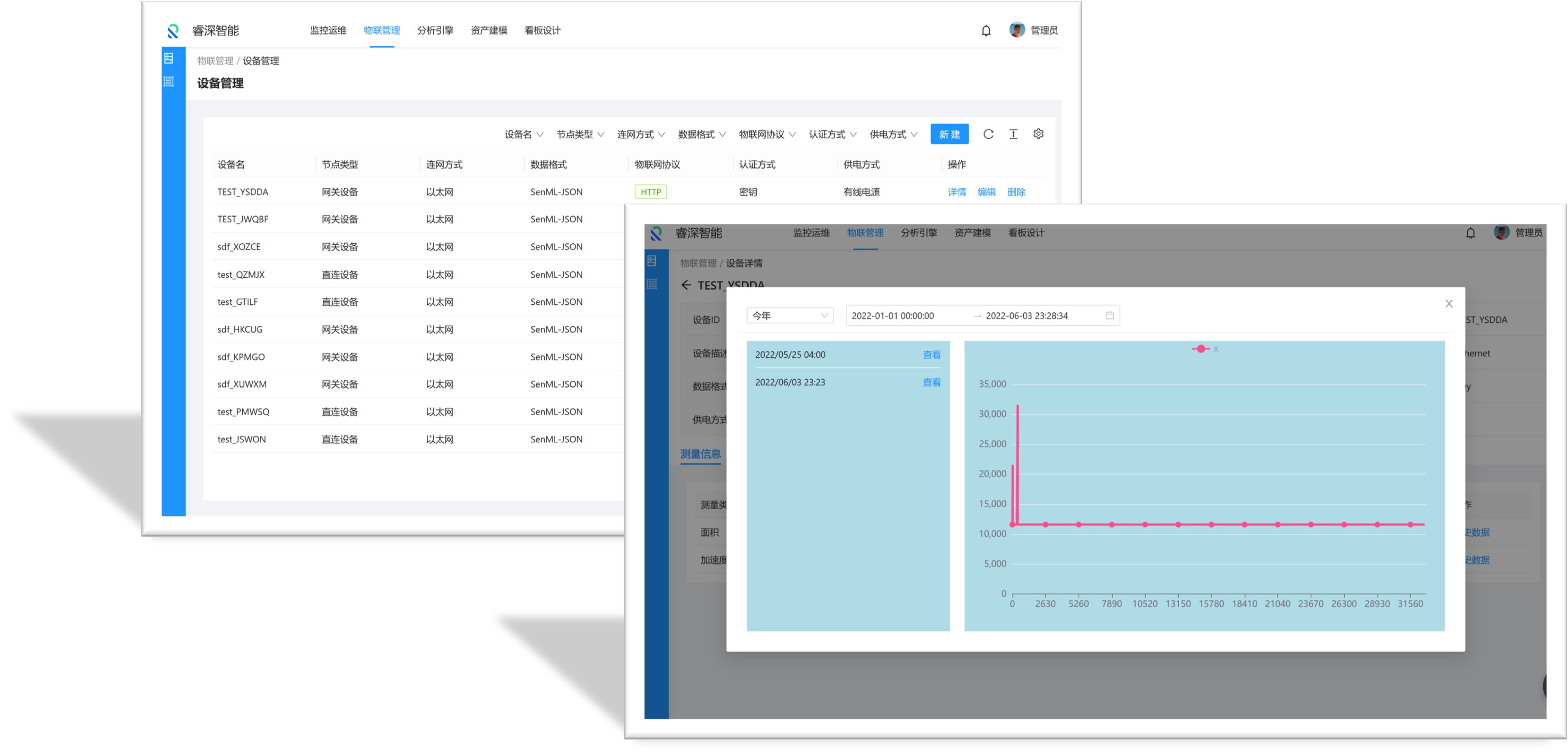
Task: Click 详情 link for TEST_YSDDA row
Action: click(956, 192)
